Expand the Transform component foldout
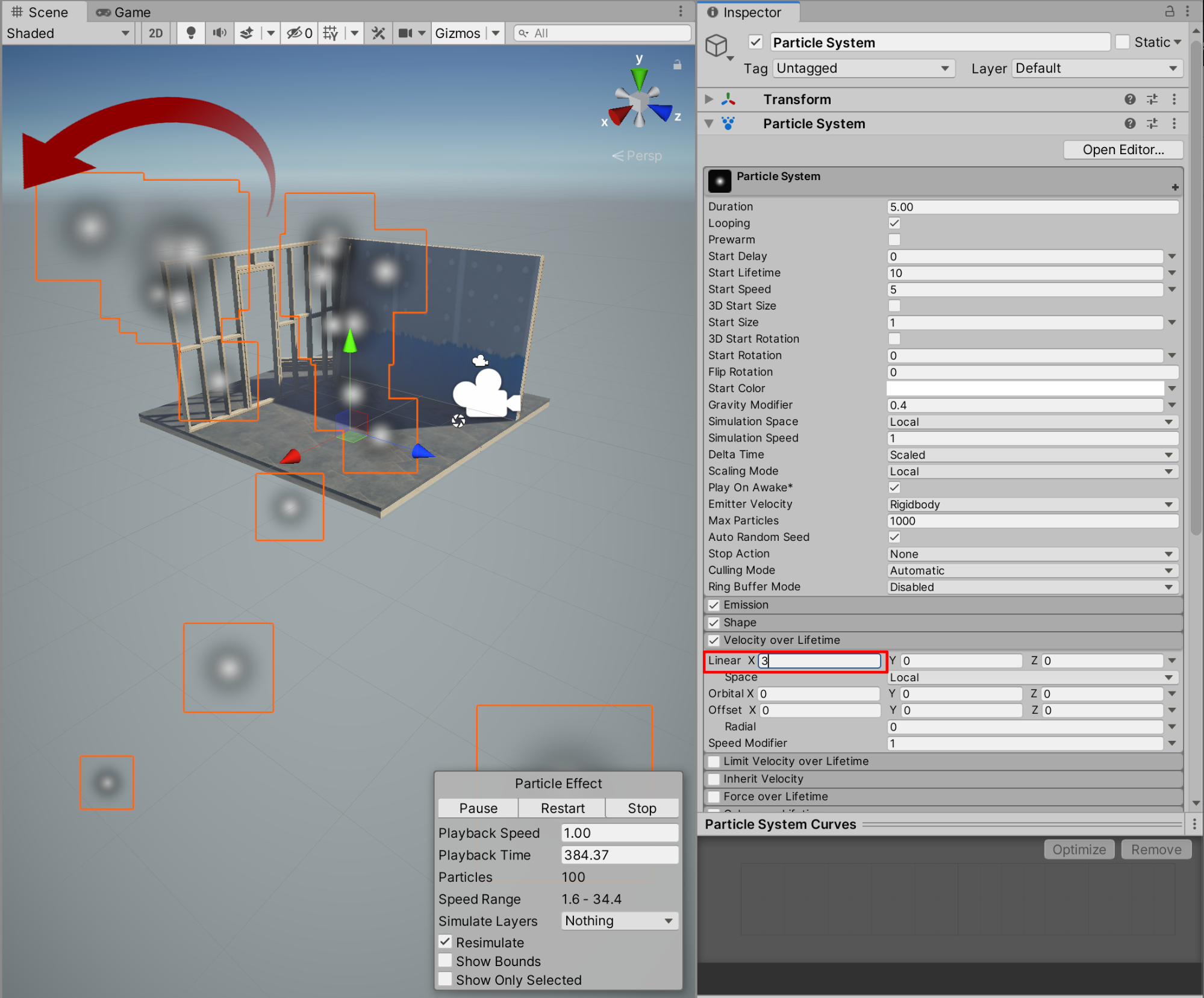 [x=709, y=99]
